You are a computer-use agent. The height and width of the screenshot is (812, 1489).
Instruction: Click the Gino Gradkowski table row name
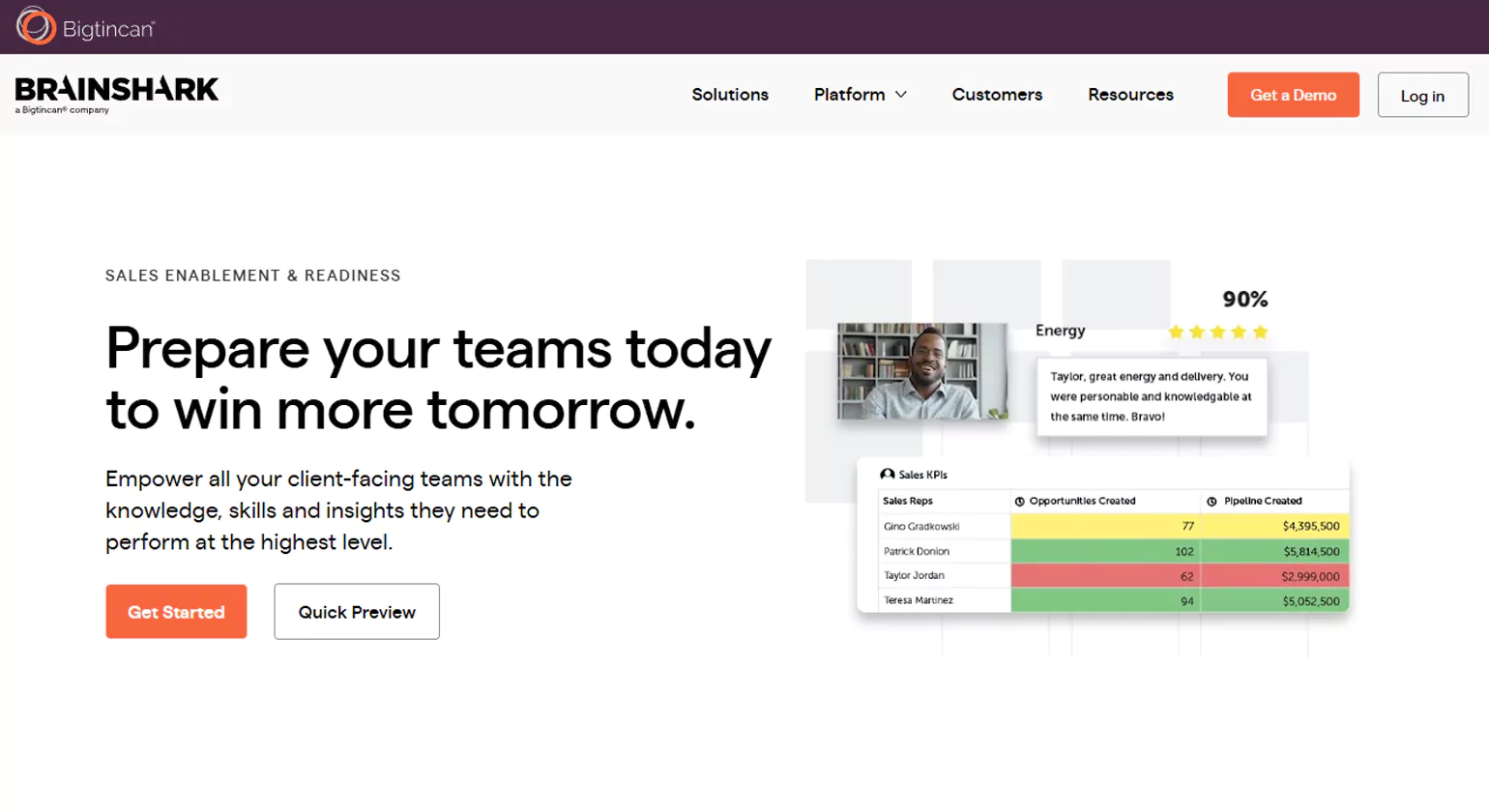point(921,527)
